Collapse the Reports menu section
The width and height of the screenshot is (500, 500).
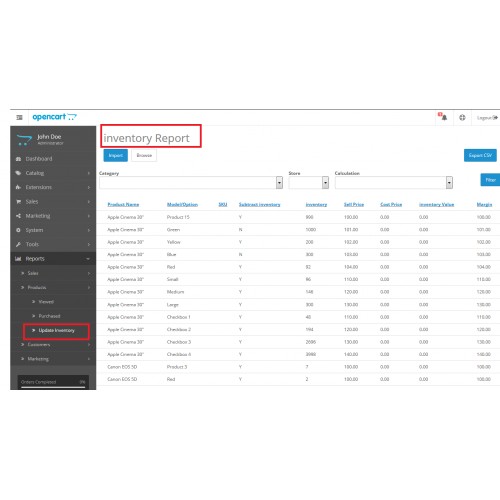tap(53, 259)
